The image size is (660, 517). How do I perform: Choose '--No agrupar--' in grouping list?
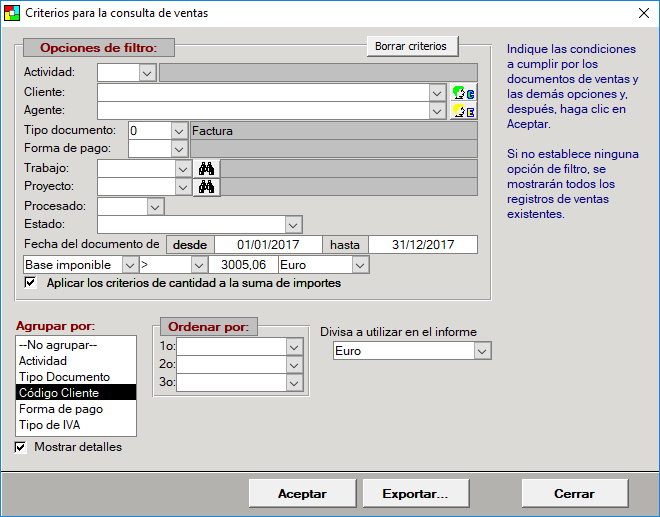pos(57,345)
